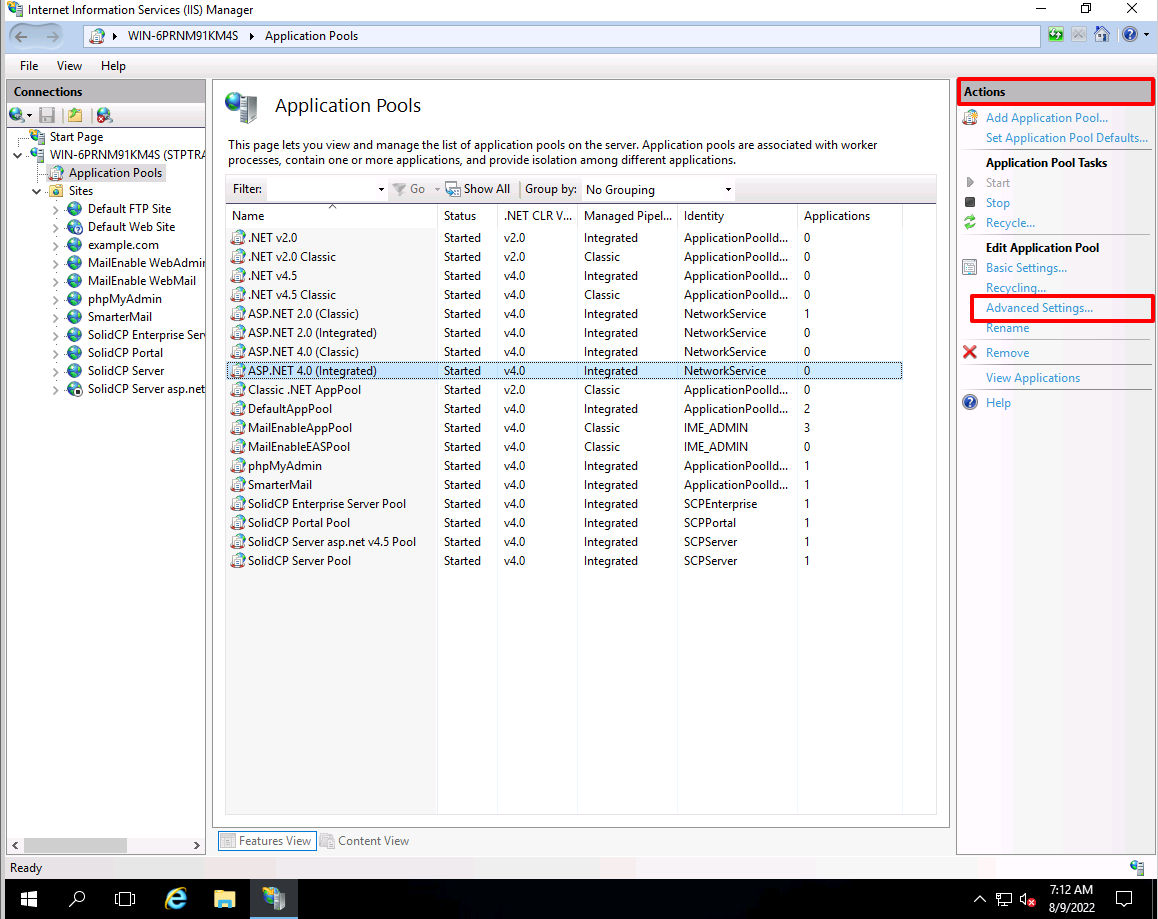The height and width of the screenshot is (919, 1158).
Task: Click Connections pane horizontal scrollbar right arrow
Action: (x=196, y=845)
